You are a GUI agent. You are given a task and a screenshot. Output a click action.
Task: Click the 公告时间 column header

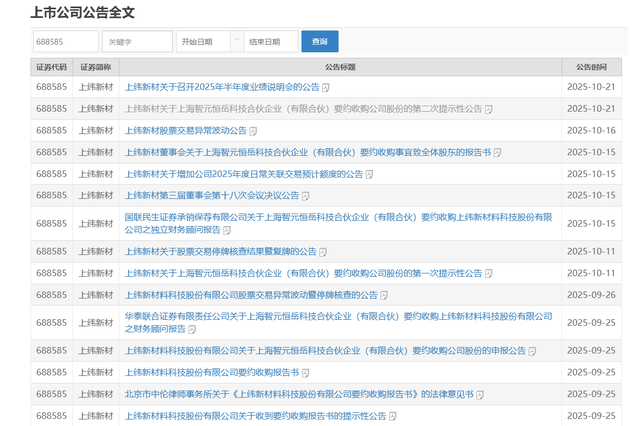tap(591, 67)
